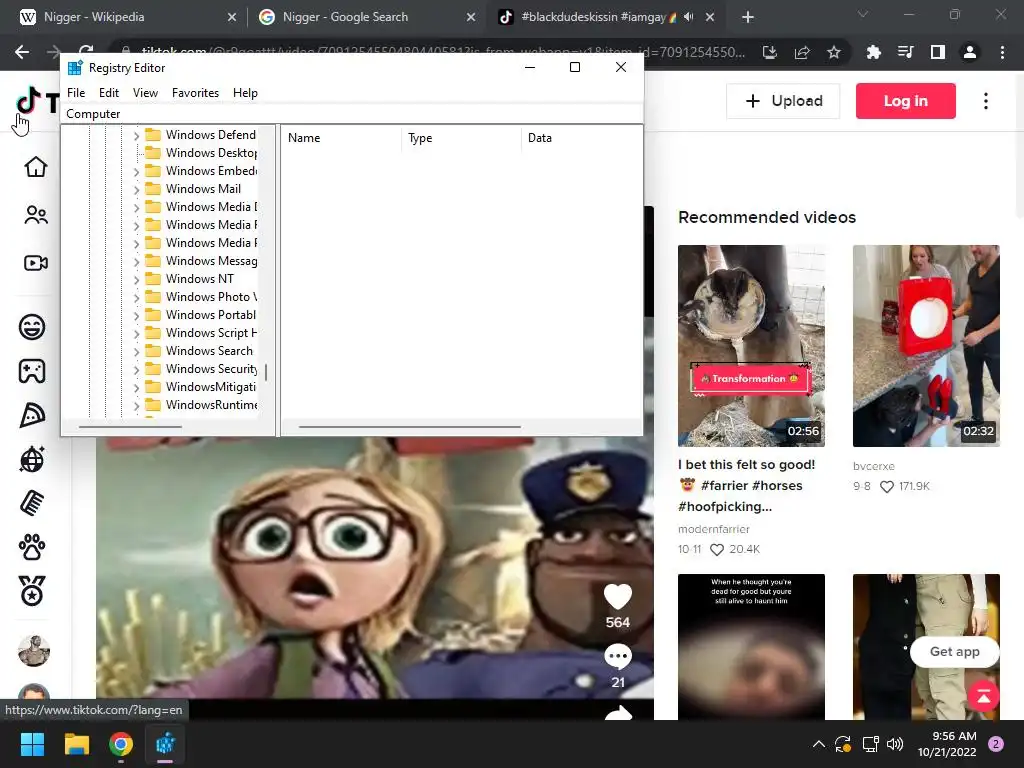Select the Sports medal category icon

(x=32, y=591)
